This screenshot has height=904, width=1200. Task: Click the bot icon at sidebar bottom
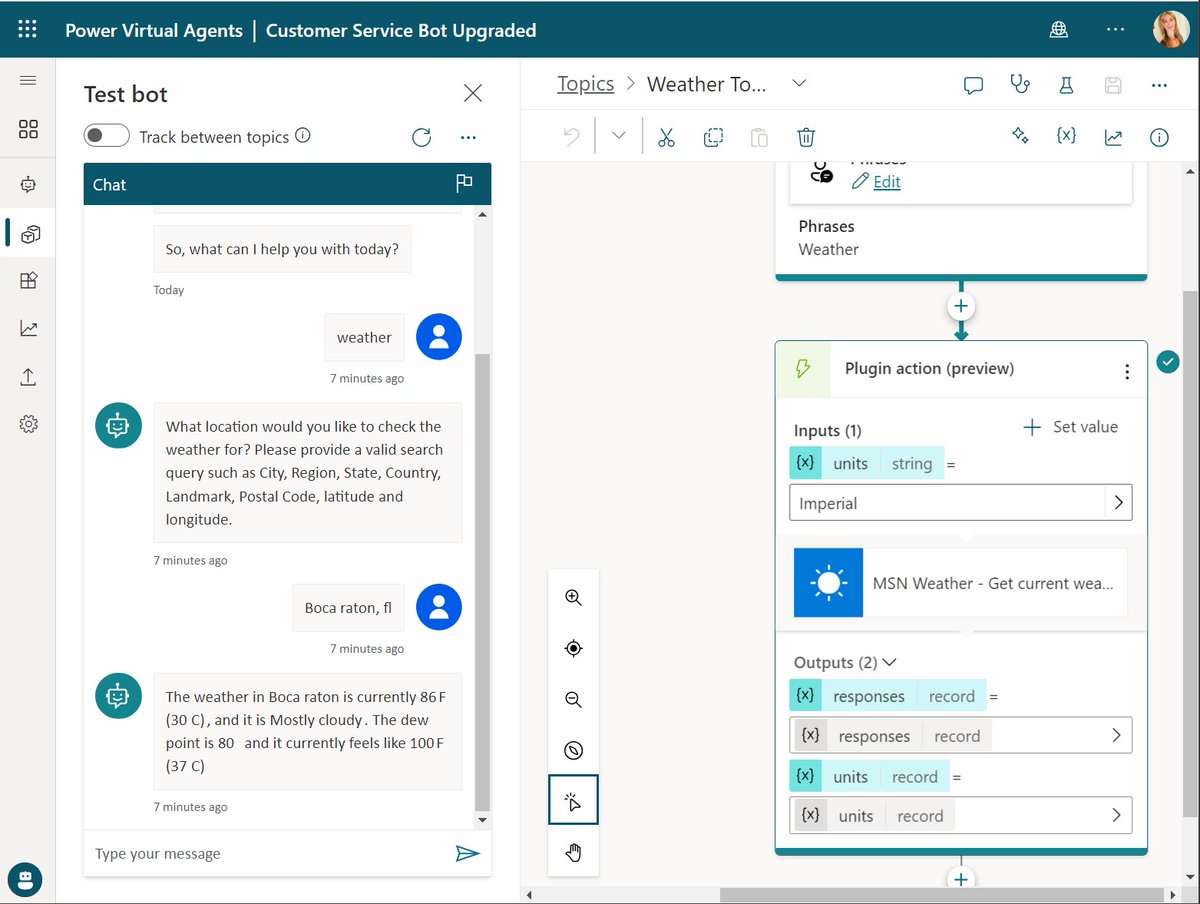coord(27,879)
